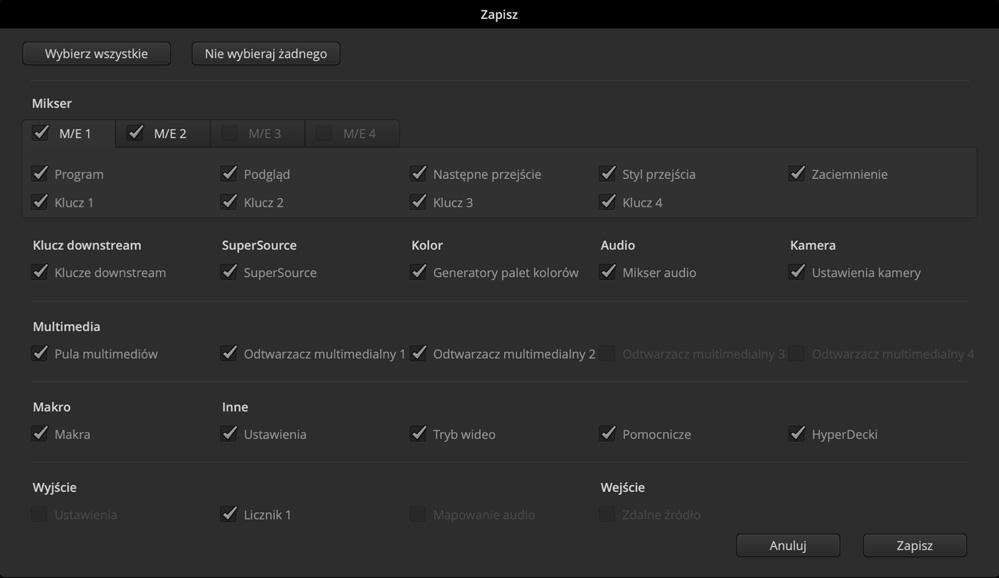Image resolution: width=999 pixels, height=578 pixels.
Task: Toggle the SuperSource checkbox
Action: [229, 272]
